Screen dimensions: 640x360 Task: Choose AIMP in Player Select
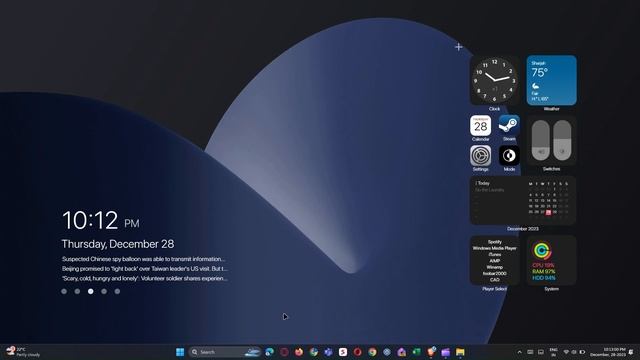pyautogui.click(x=495, y=261)
